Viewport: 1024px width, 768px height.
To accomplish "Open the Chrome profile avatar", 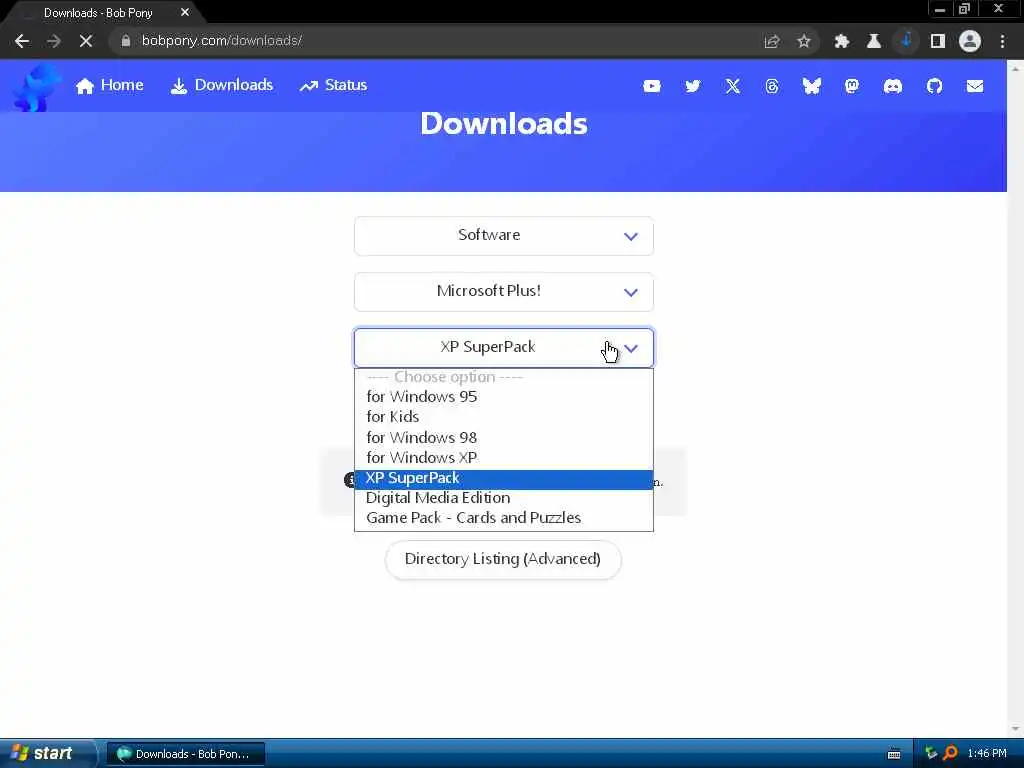I will click(x=970, y=41).
